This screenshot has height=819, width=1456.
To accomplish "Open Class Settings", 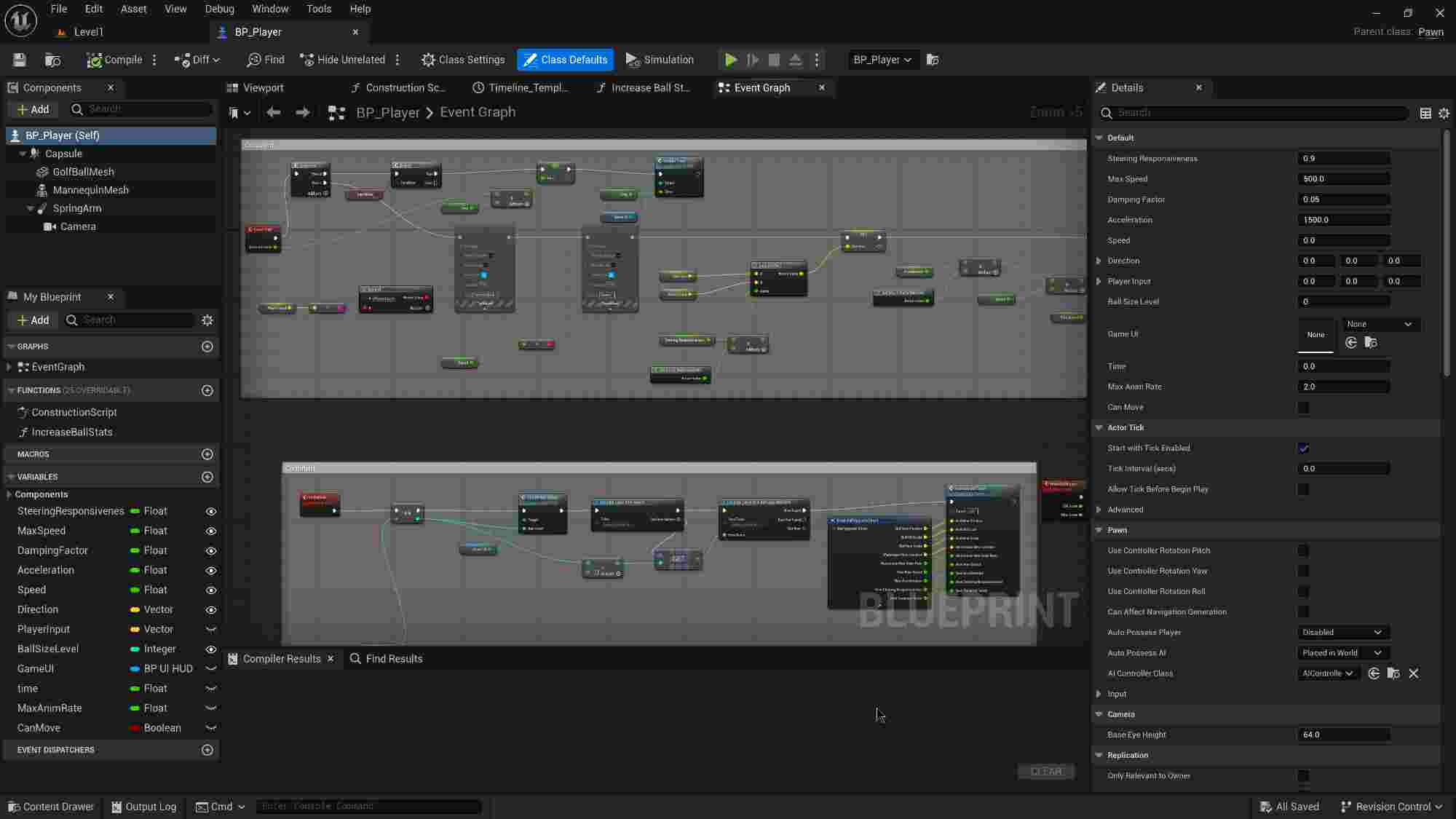I will pyautogui.click(x=463, y=60).
